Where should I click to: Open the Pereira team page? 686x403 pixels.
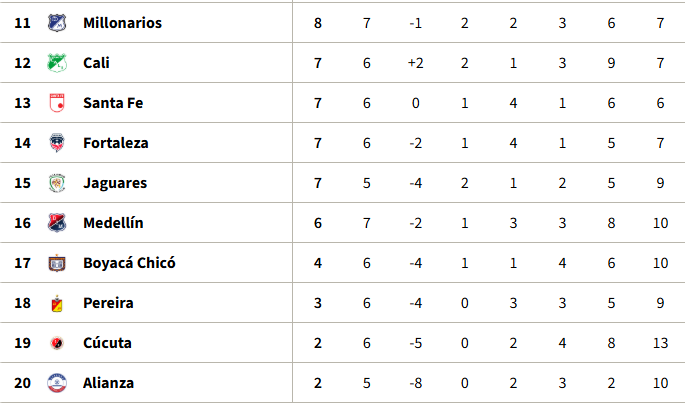(x=108, y=303)
